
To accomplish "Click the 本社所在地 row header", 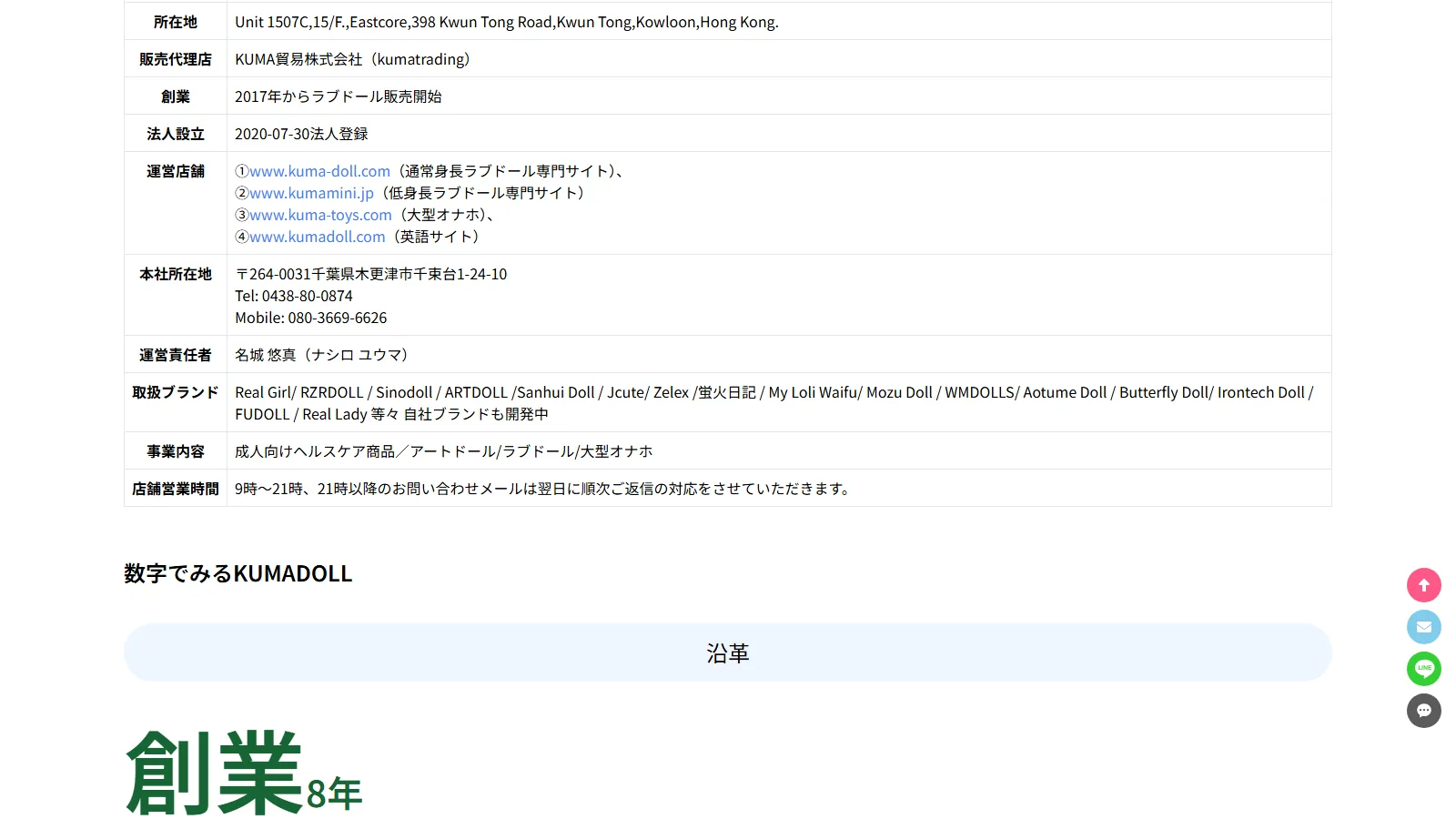I will (176, 274).
